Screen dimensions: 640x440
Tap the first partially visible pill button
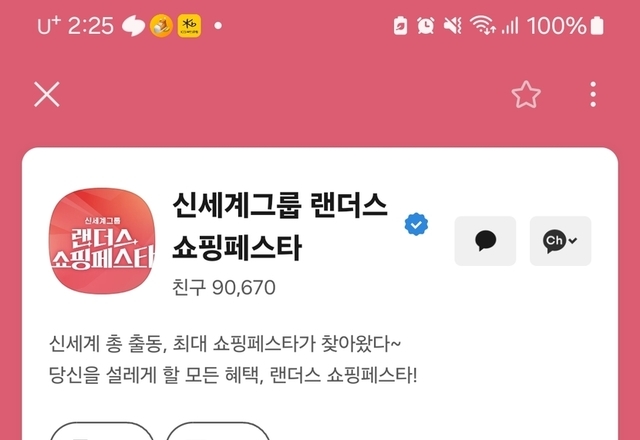coord(102,431)
